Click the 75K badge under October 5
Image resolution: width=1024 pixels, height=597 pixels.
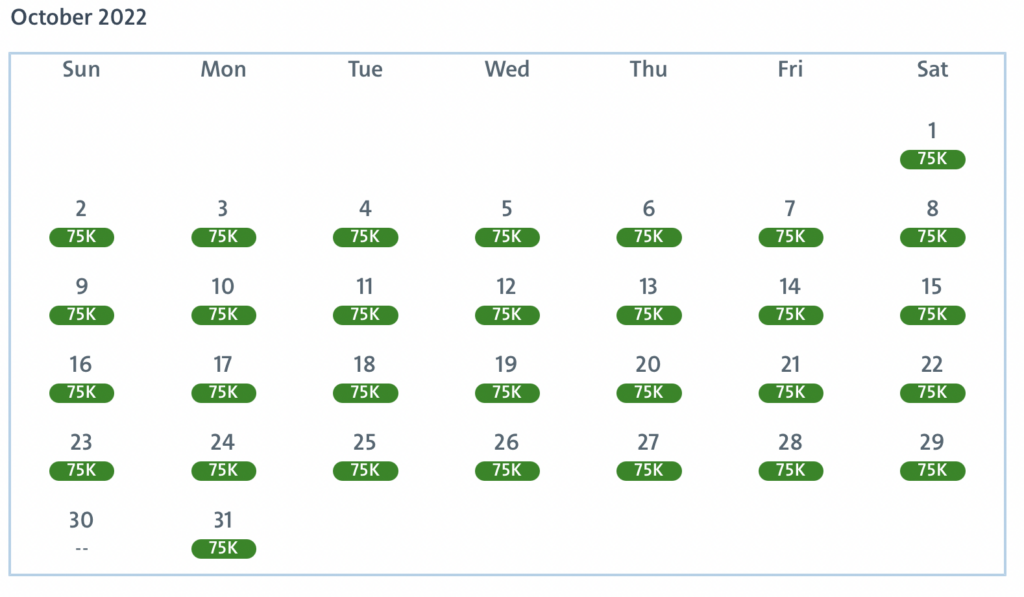[507, 237]
